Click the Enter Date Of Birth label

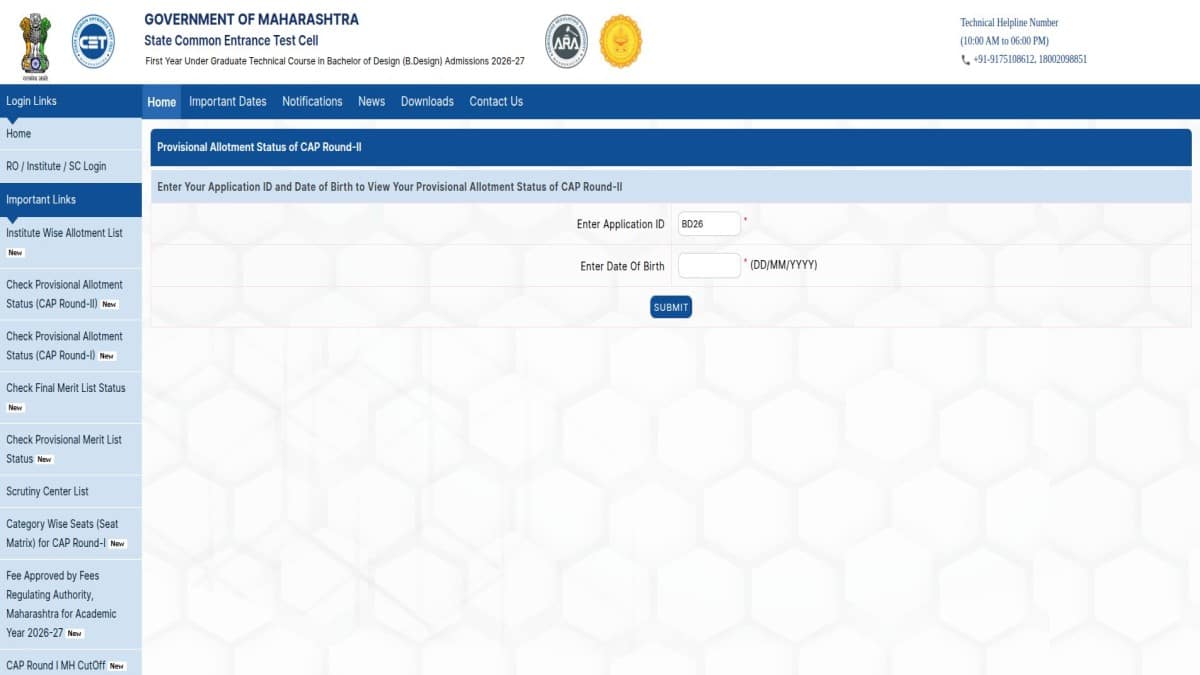(622, 266)
